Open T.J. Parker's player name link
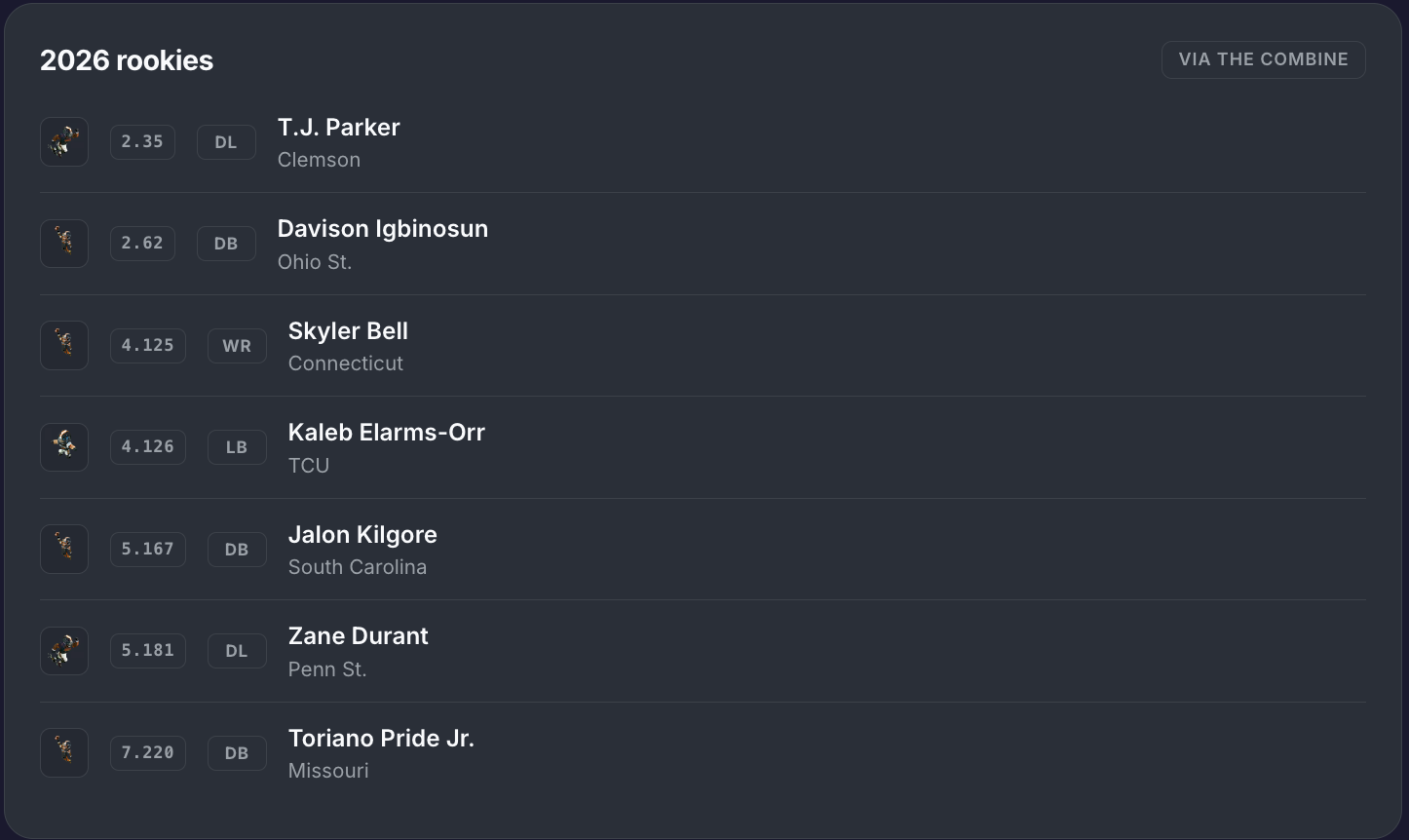The image size is (1409, 840). (x=338, y=128)
